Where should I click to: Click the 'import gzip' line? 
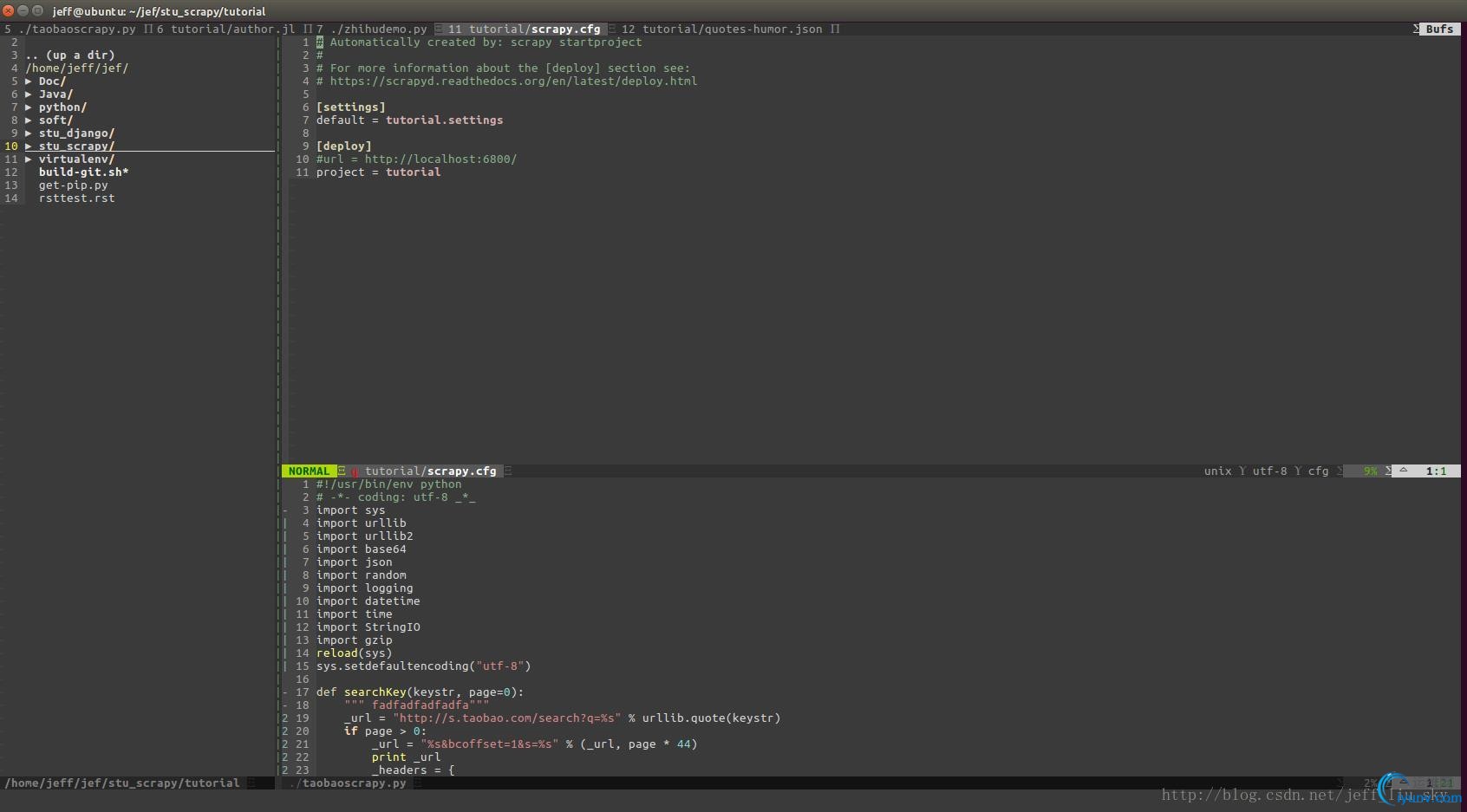(x=354, y=640)
